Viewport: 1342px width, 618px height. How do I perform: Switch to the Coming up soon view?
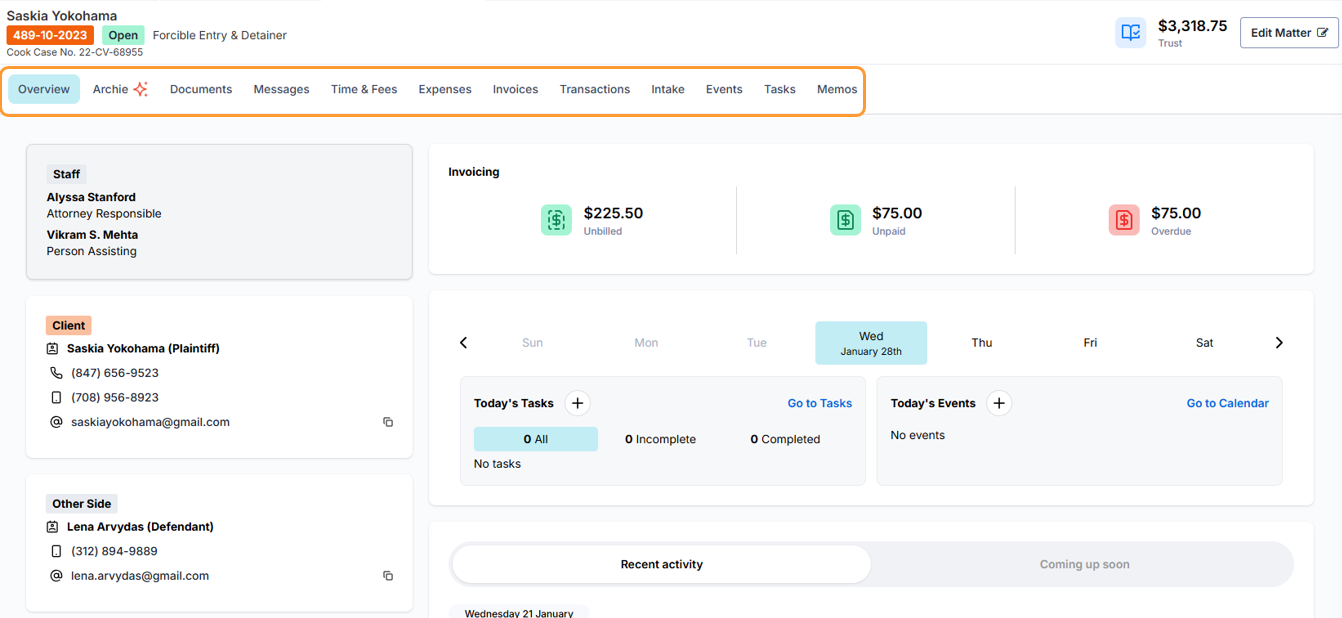(x=1084, y=564)
